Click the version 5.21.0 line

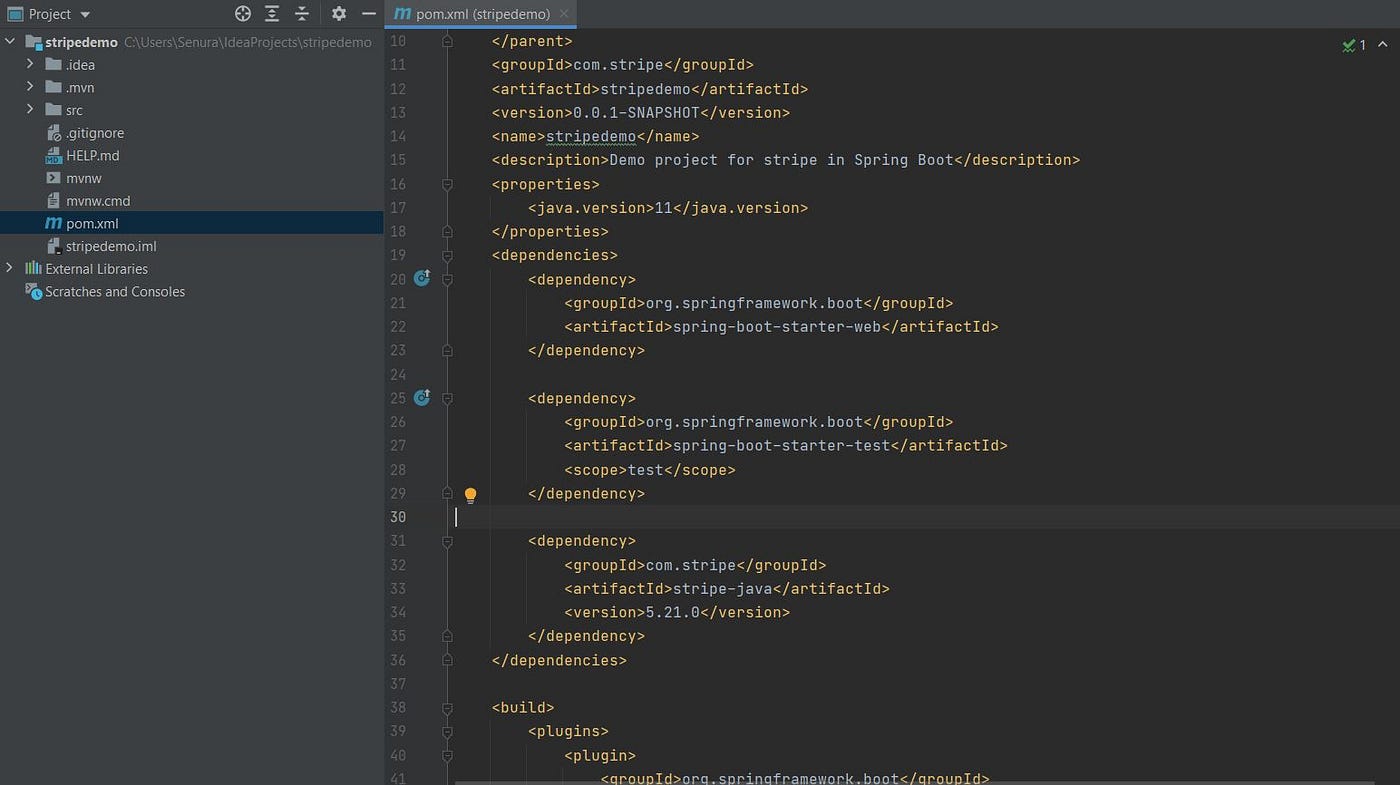pyautogui.click(x=677, y=613)
